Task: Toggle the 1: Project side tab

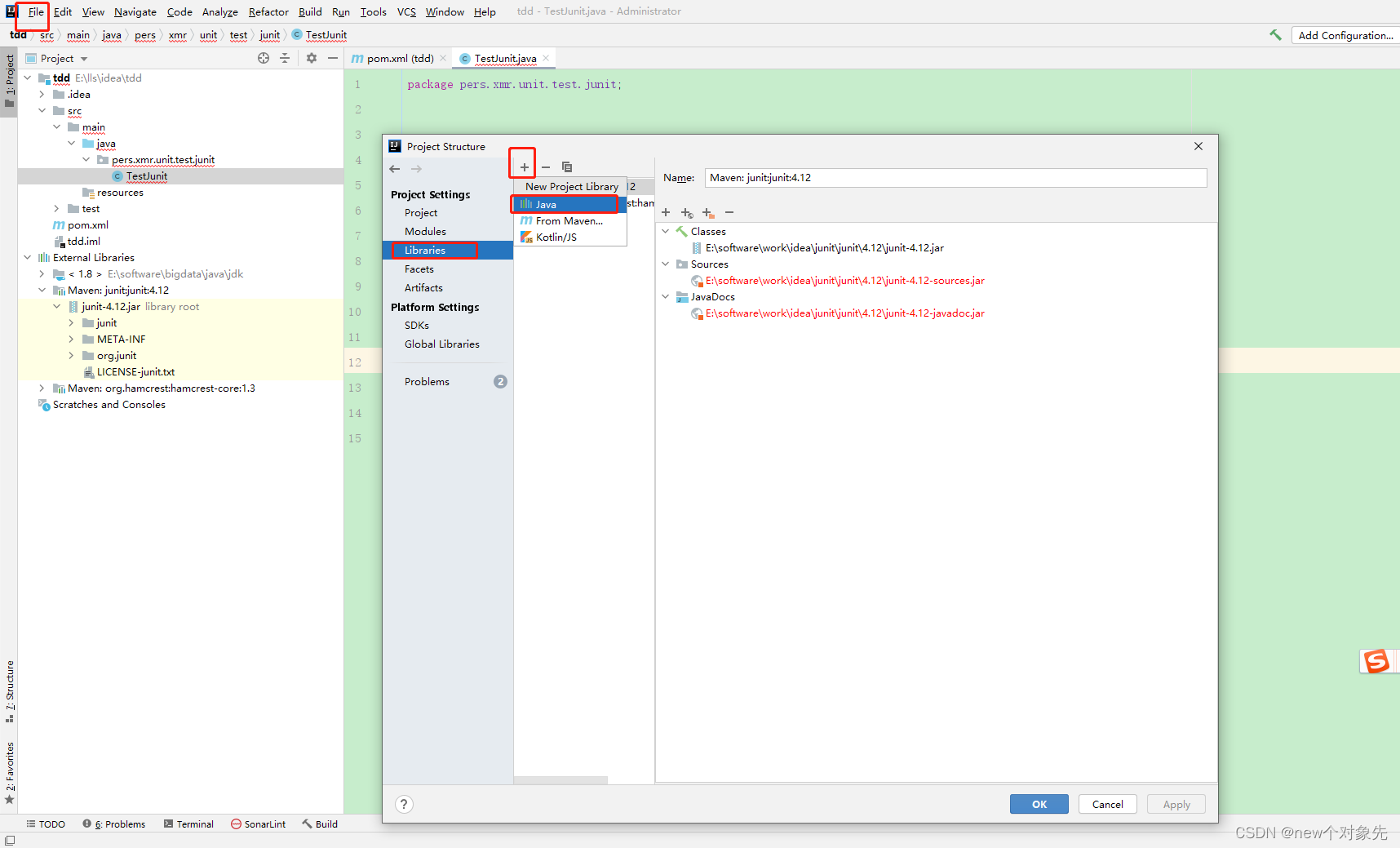Action: 10,82
